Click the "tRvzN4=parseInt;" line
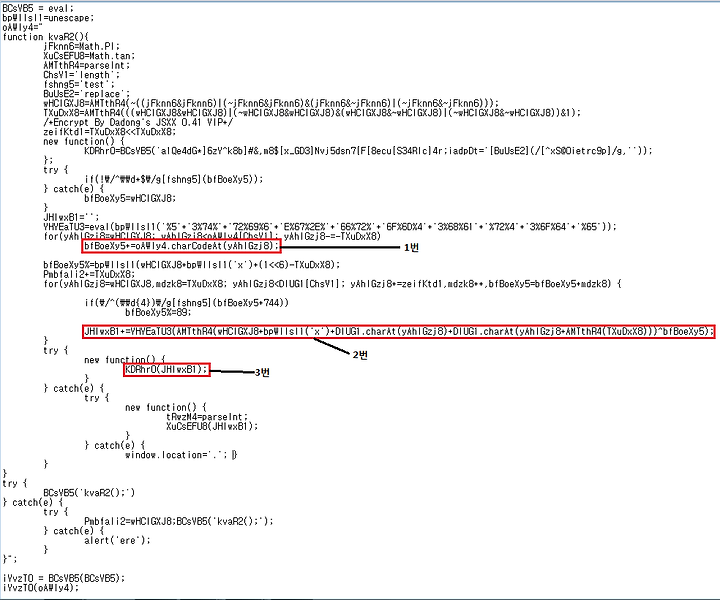 (x=207, y=417)
